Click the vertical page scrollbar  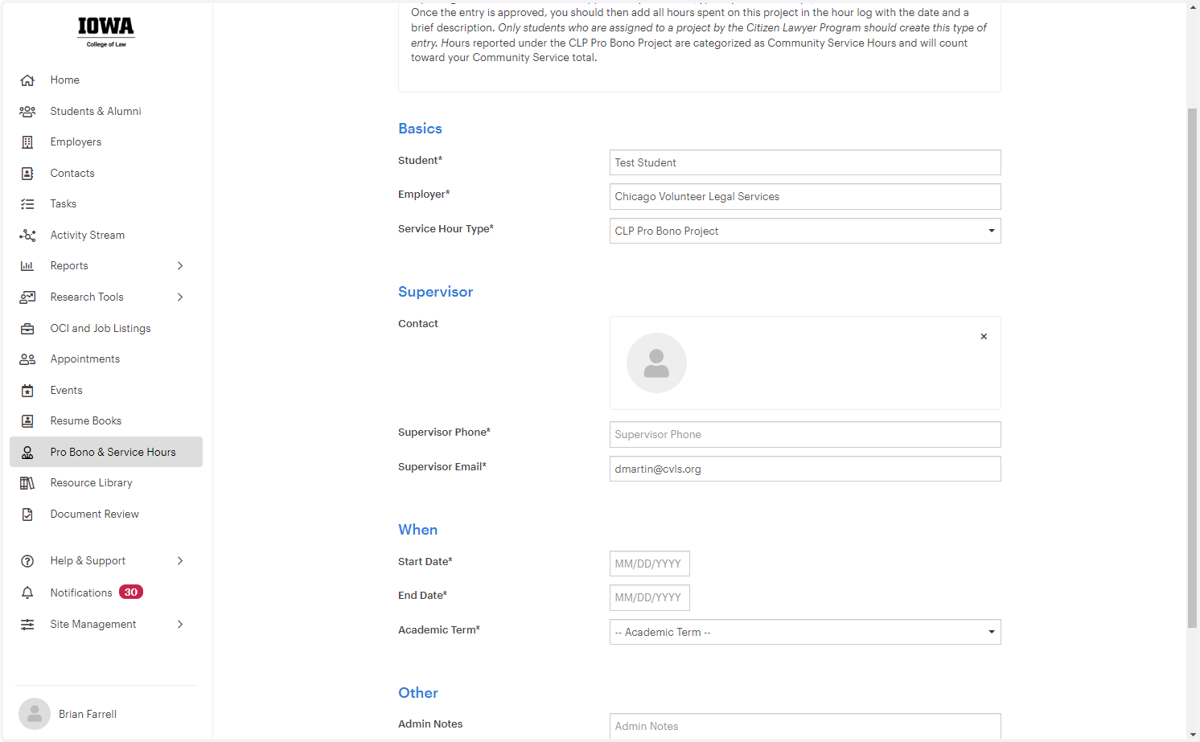(x=1192, y=368)
